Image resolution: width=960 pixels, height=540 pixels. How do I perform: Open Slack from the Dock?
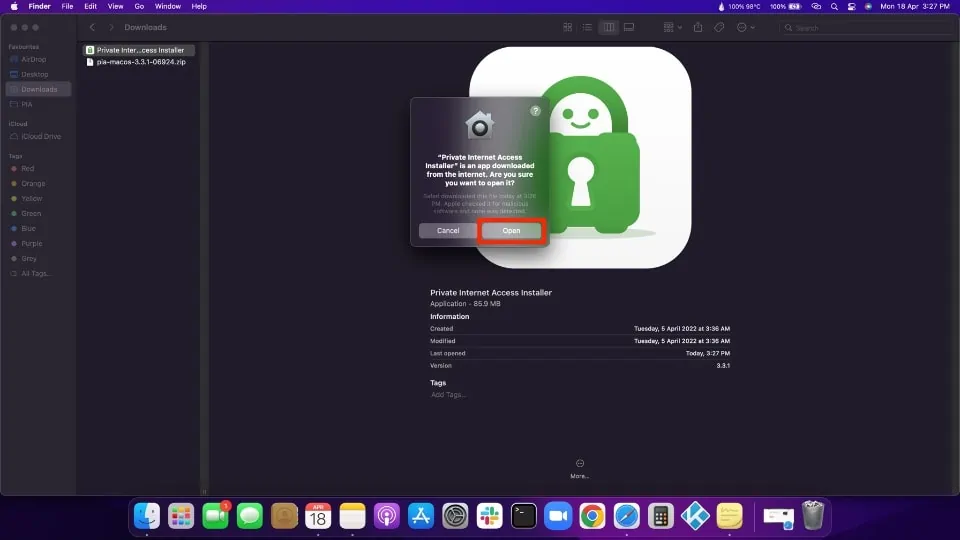[490, 516]
